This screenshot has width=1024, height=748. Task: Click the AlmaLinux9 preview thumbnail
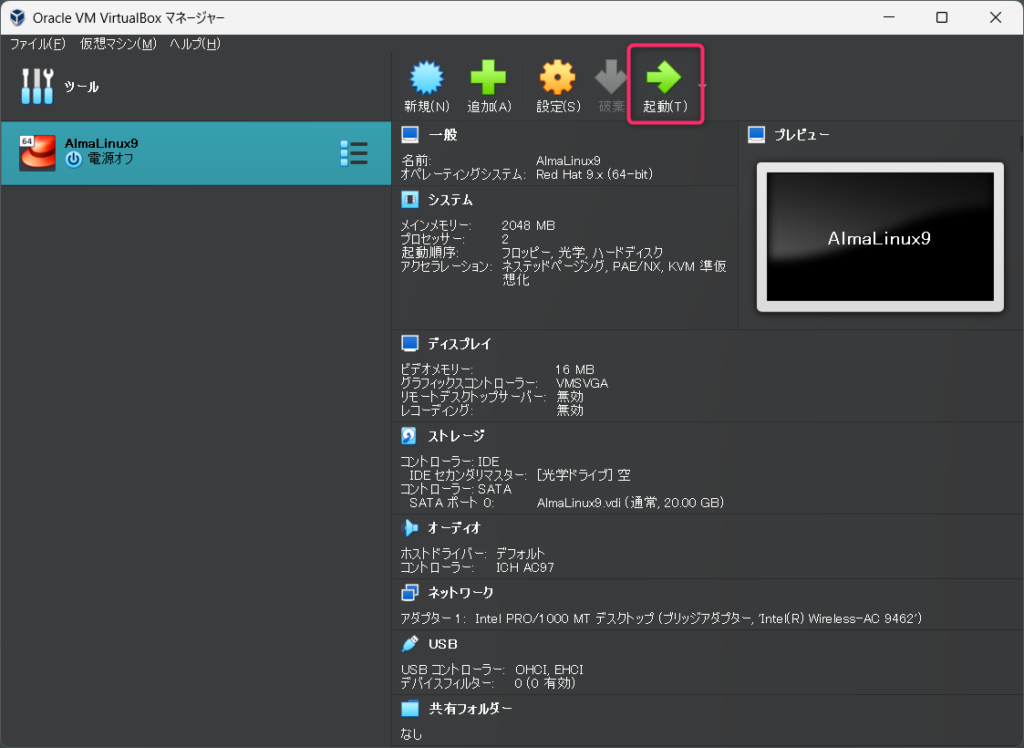(x=880, y=237)
